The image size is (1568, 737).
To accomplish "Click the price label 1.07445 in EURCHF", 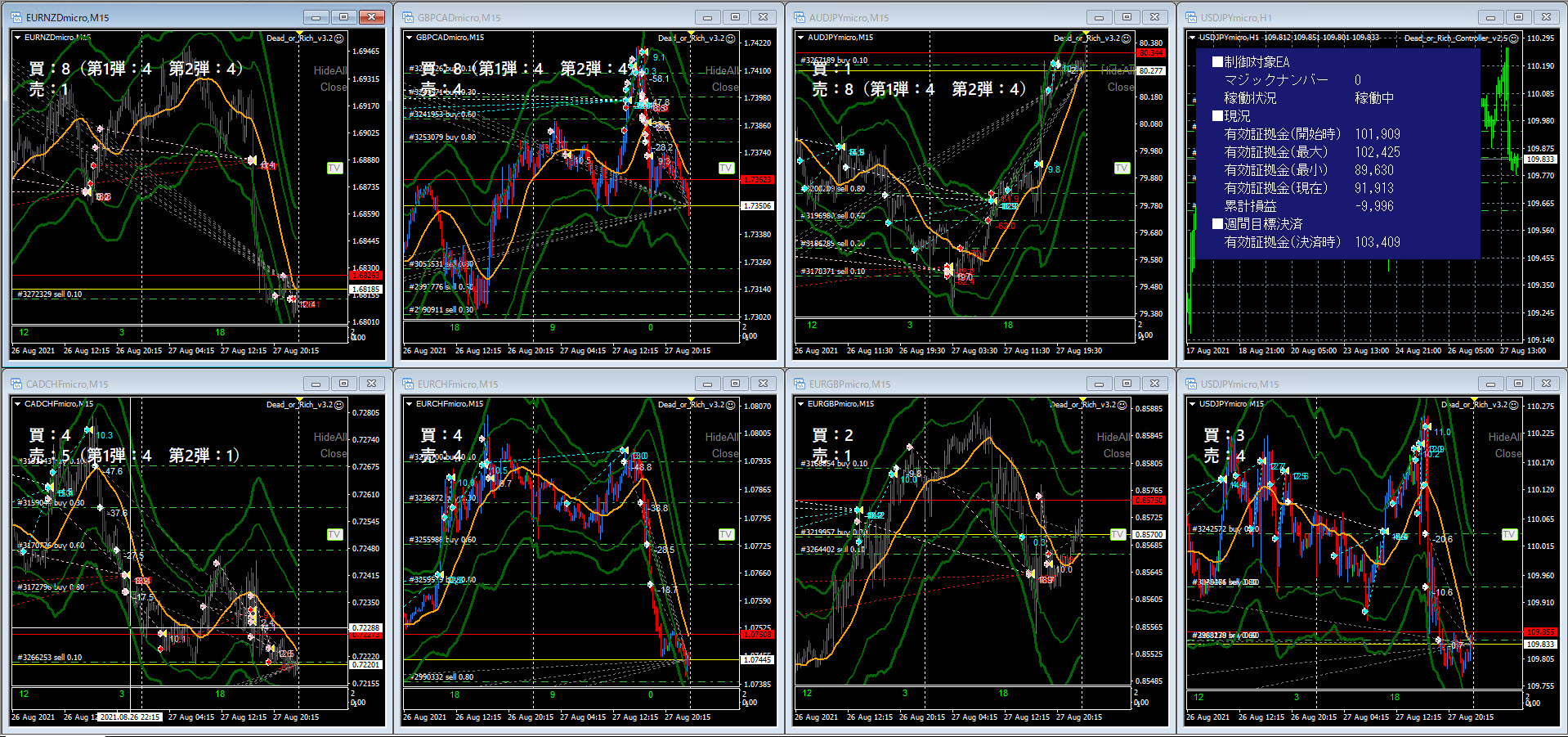I will tap(757, 659).
